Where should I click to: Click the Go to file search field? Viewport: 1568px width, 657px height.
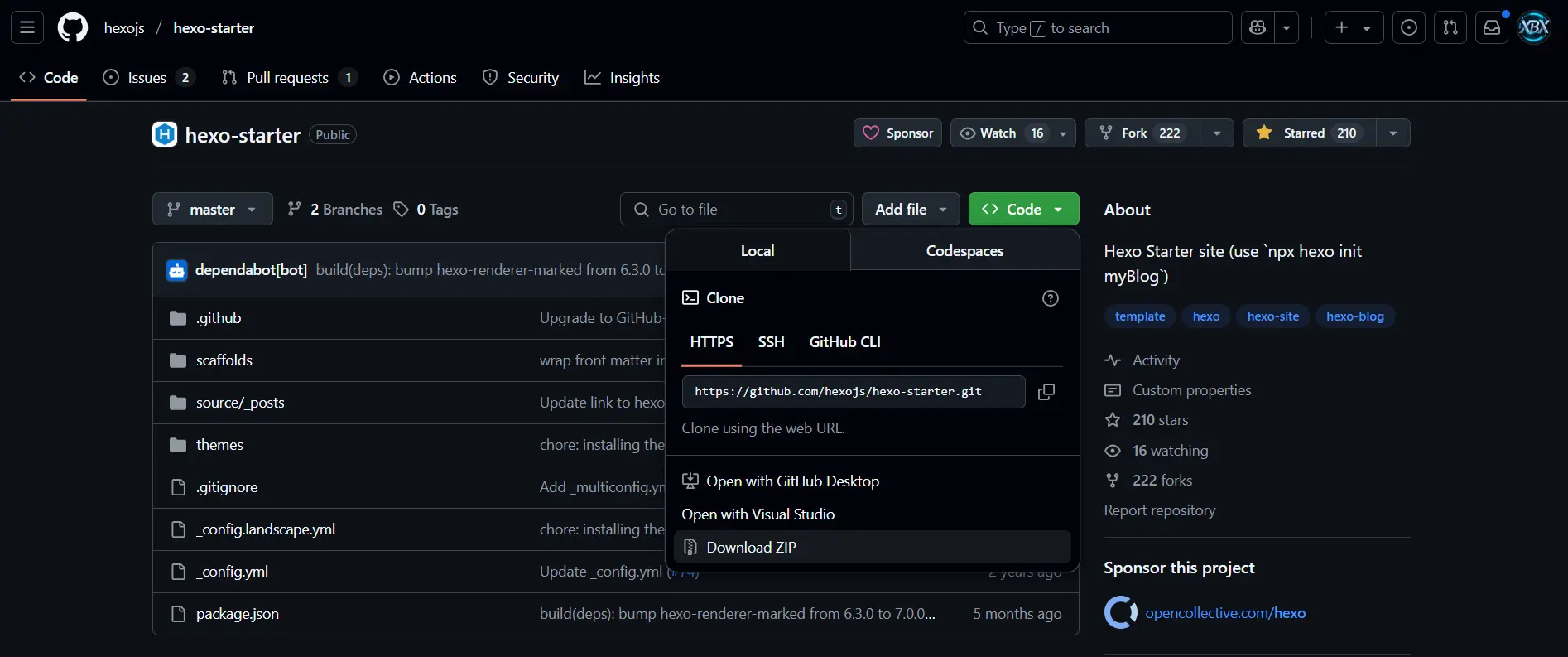pos(735,210)
